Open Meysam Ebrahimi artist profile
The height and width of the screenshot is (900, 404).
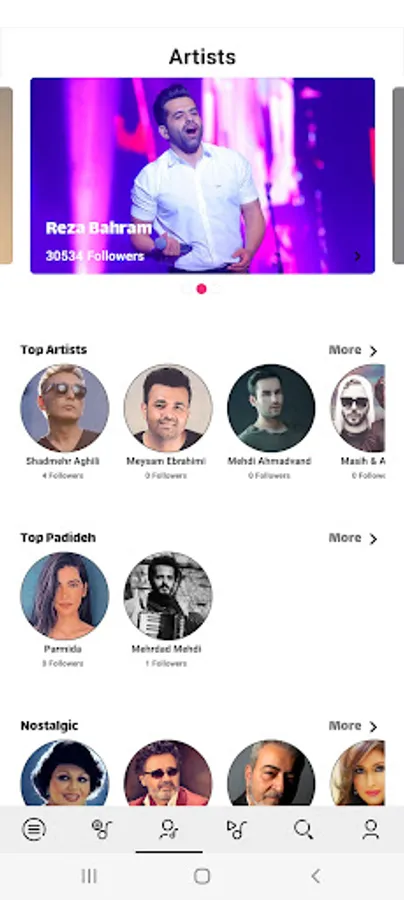pyautogui.click(x=168, y=408)
